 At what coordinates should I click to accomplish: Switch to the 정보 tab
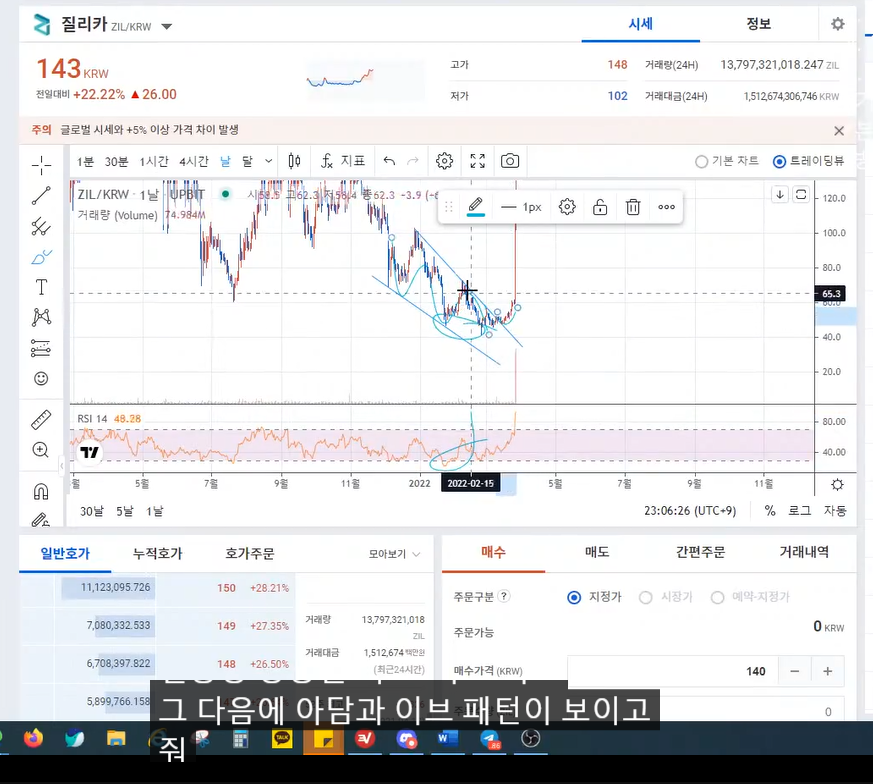pyautogui.click(x=758, y=24)
